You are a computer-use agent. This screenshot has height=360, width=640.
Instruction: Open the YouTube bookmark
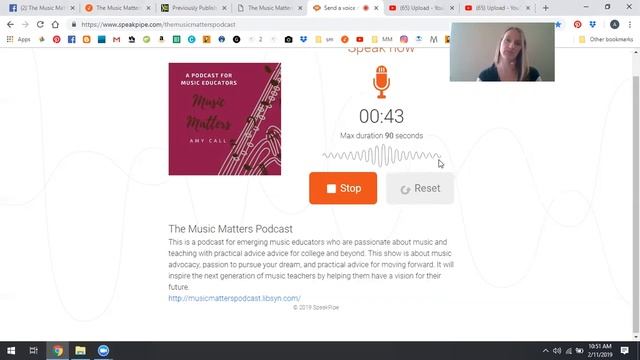click(x=360, y=39)
